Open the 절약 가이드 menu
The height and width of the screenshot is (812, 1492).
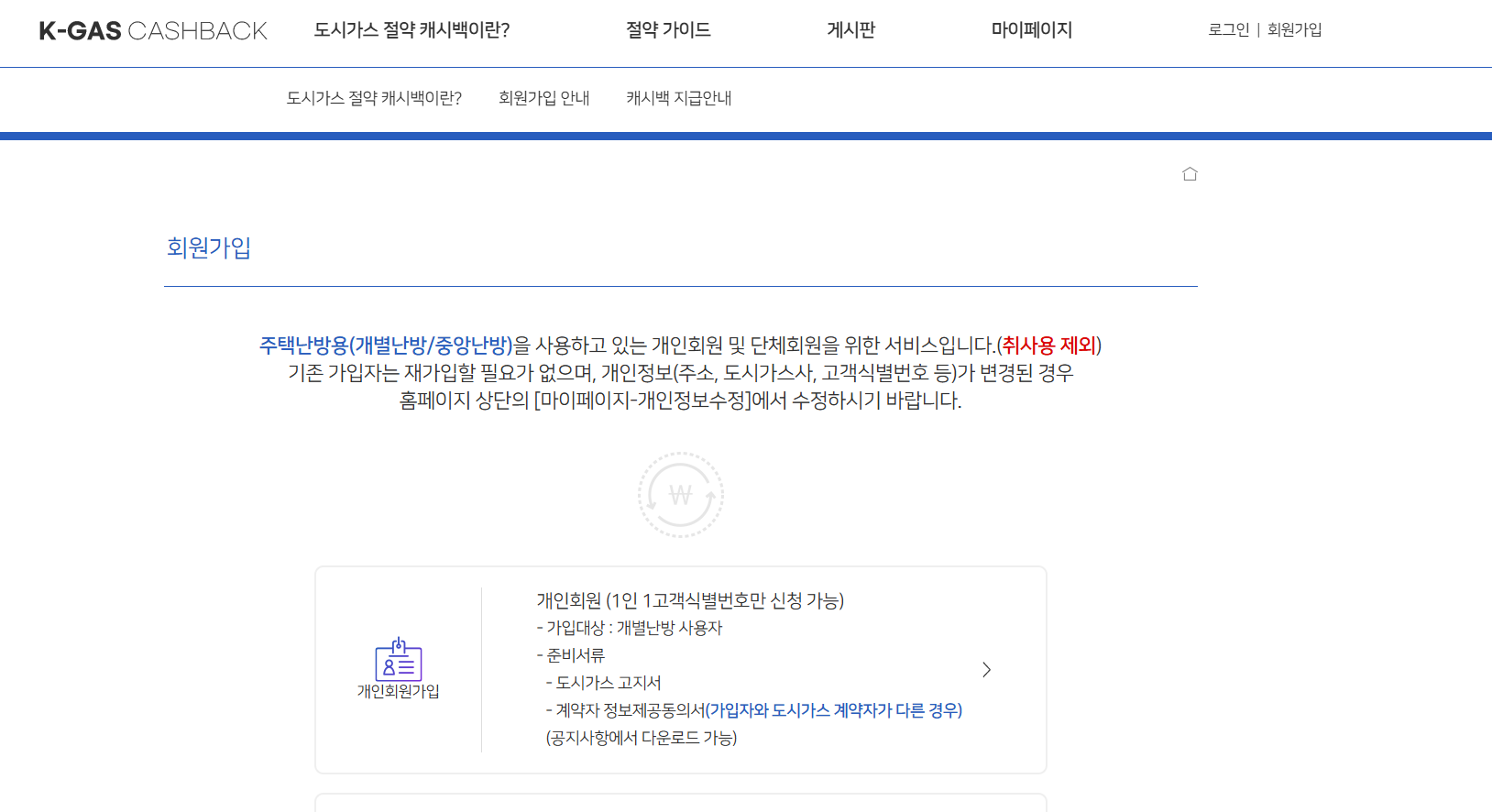coord(668,30)
